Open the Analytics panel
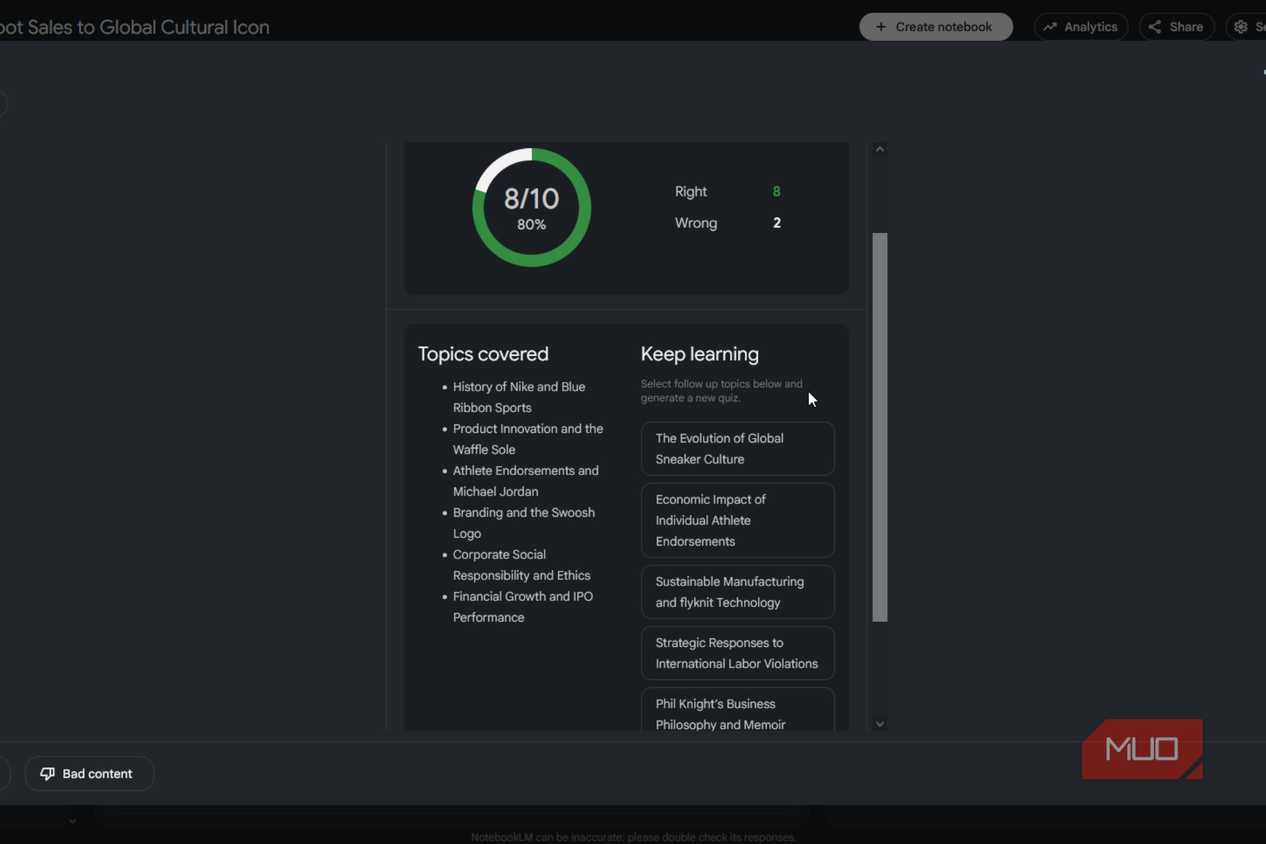 coord(1080,27)
